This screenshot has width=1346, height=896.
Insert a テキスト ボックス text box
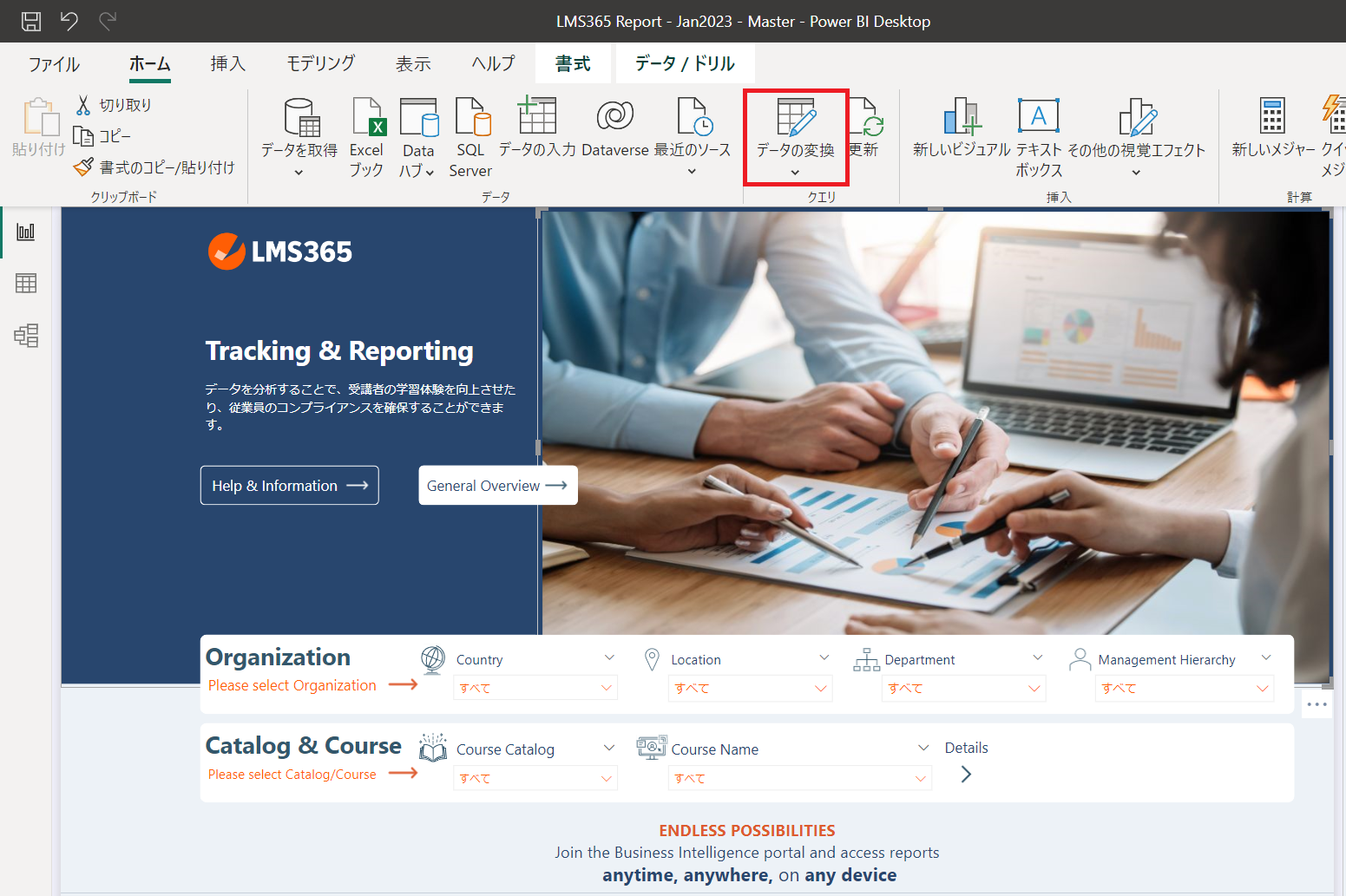click(x=1039, y=136)
